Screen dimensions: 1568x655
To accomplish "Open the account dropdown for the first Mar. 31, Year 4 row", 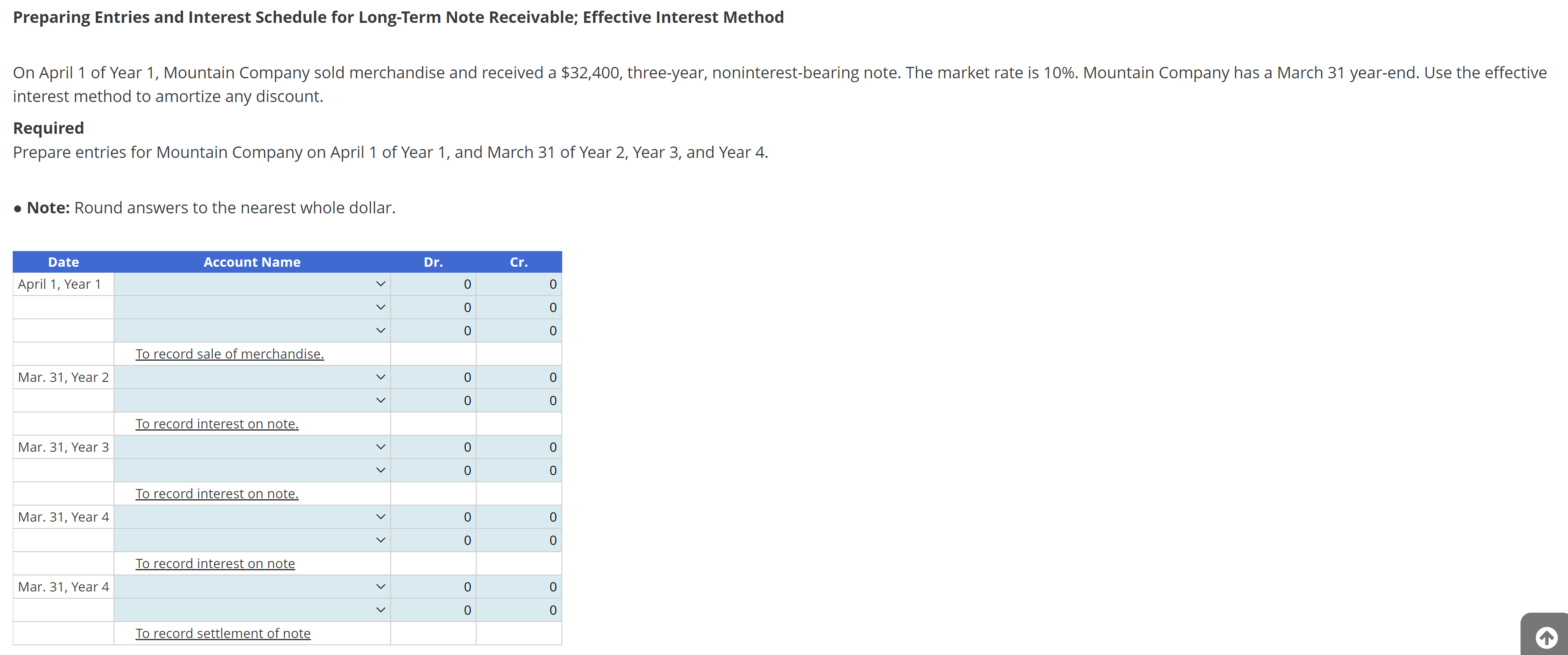I will click(x=380, y=517).
